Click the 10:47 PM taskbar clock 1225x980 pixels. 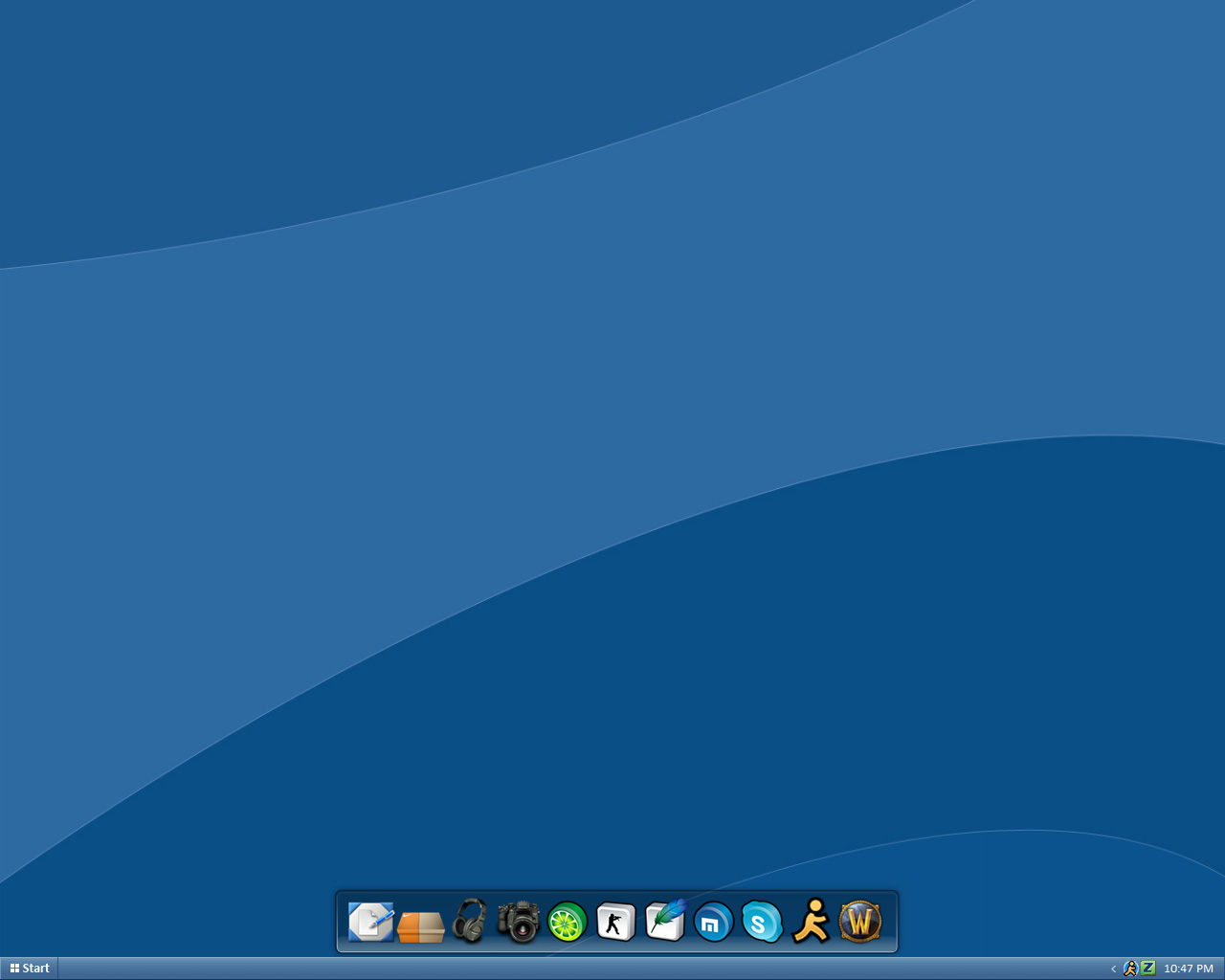click(1189, 969)
